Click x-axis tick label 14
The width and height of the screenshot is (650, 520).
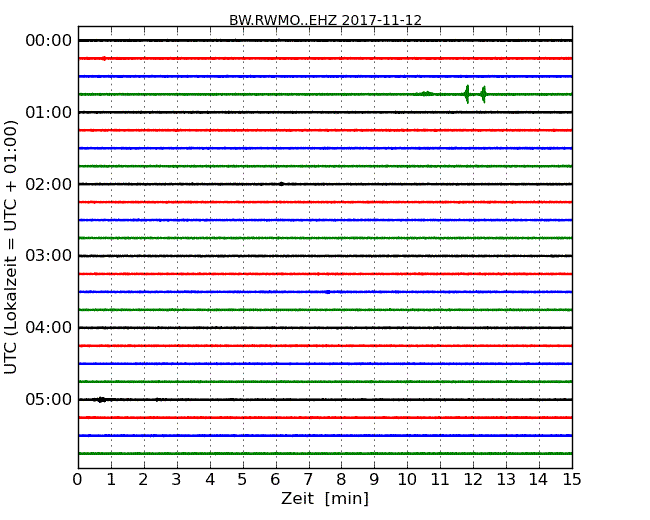click(539, 480)
